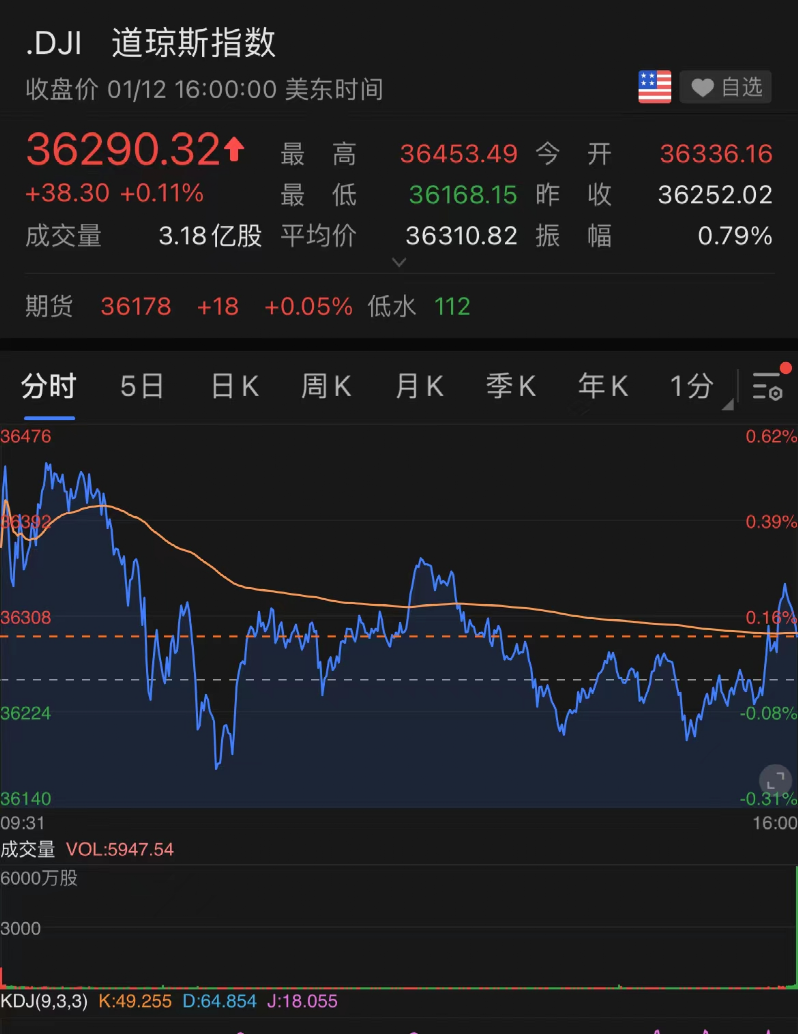Tap the 6000万股 volume axis label
Image resolution: width=798 pixels, height=1034 pixels.
coord(39,878)
